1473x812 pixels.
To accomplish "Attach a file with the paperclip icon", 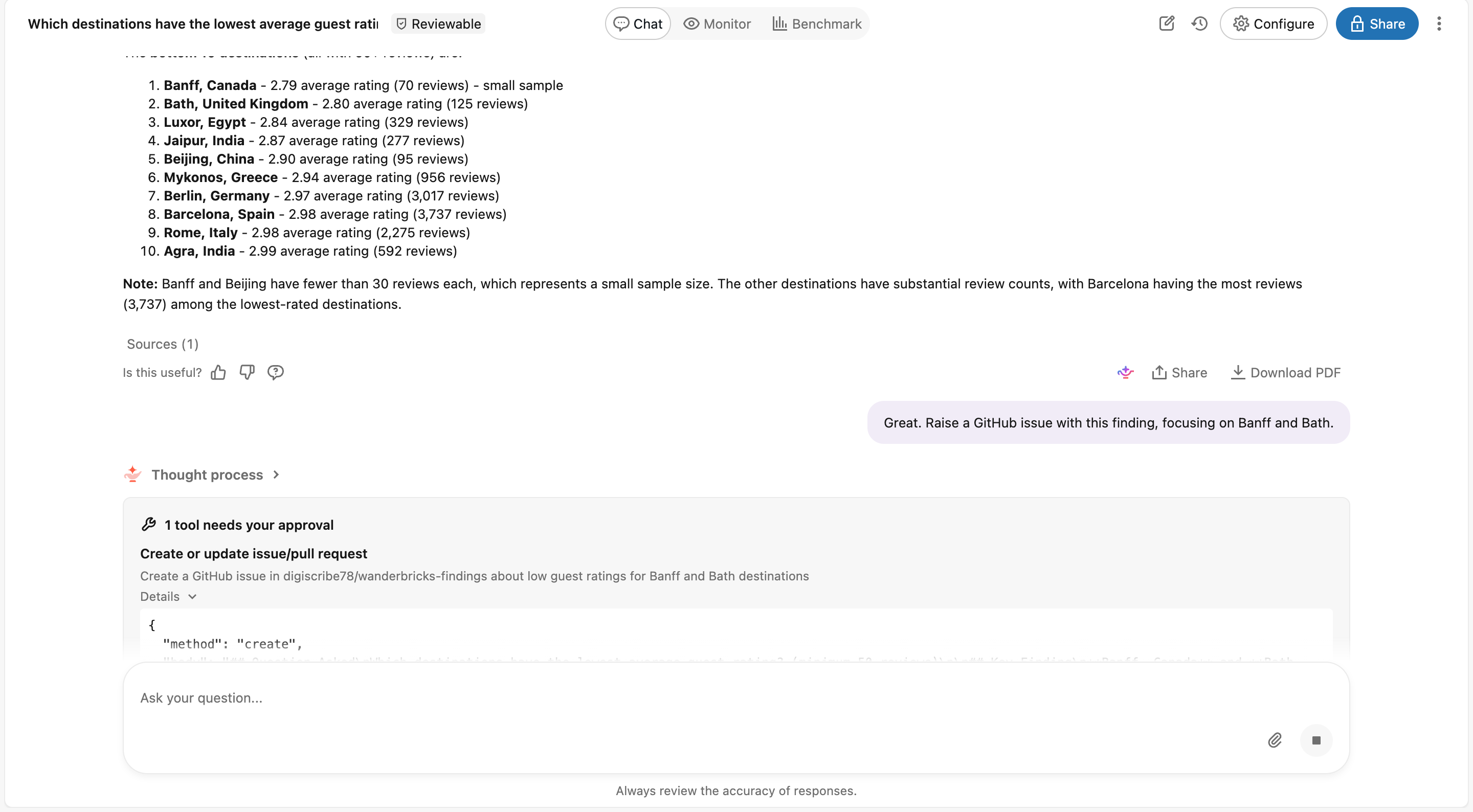I will (1275, 740).
